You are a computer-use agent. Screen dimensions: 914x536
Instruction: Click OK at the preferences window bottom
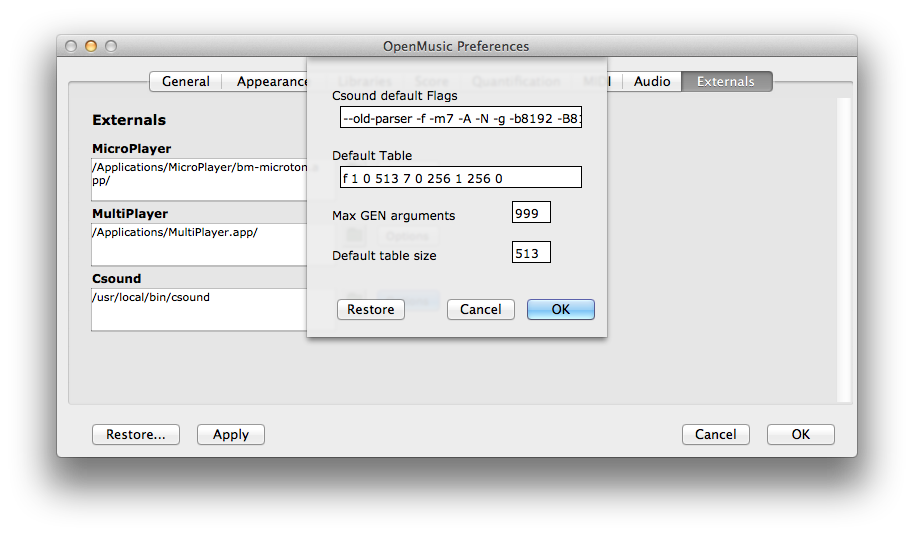click(801, 434)
